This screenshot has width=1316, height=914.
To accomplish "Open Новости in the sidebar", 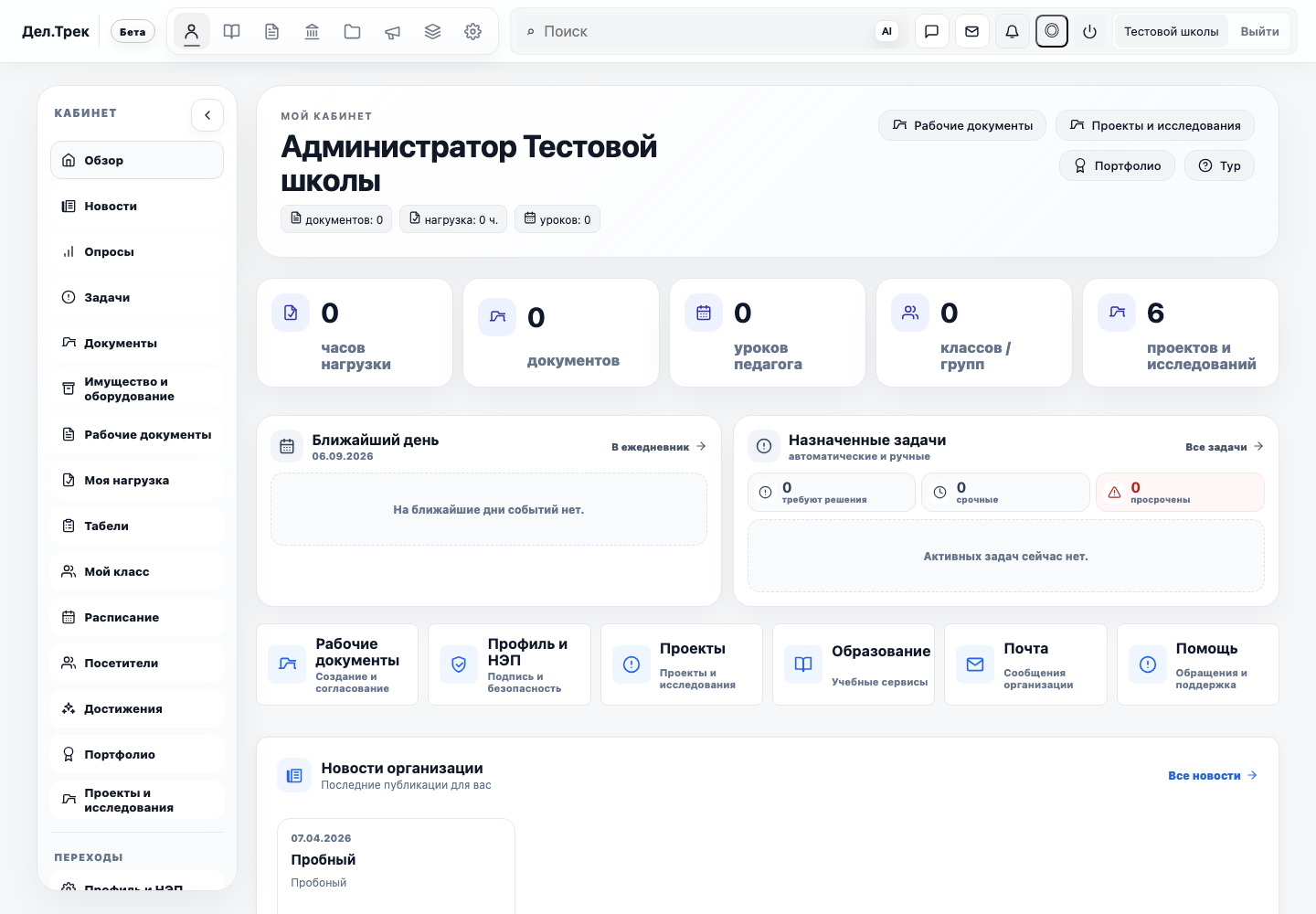I will point(137,206).
